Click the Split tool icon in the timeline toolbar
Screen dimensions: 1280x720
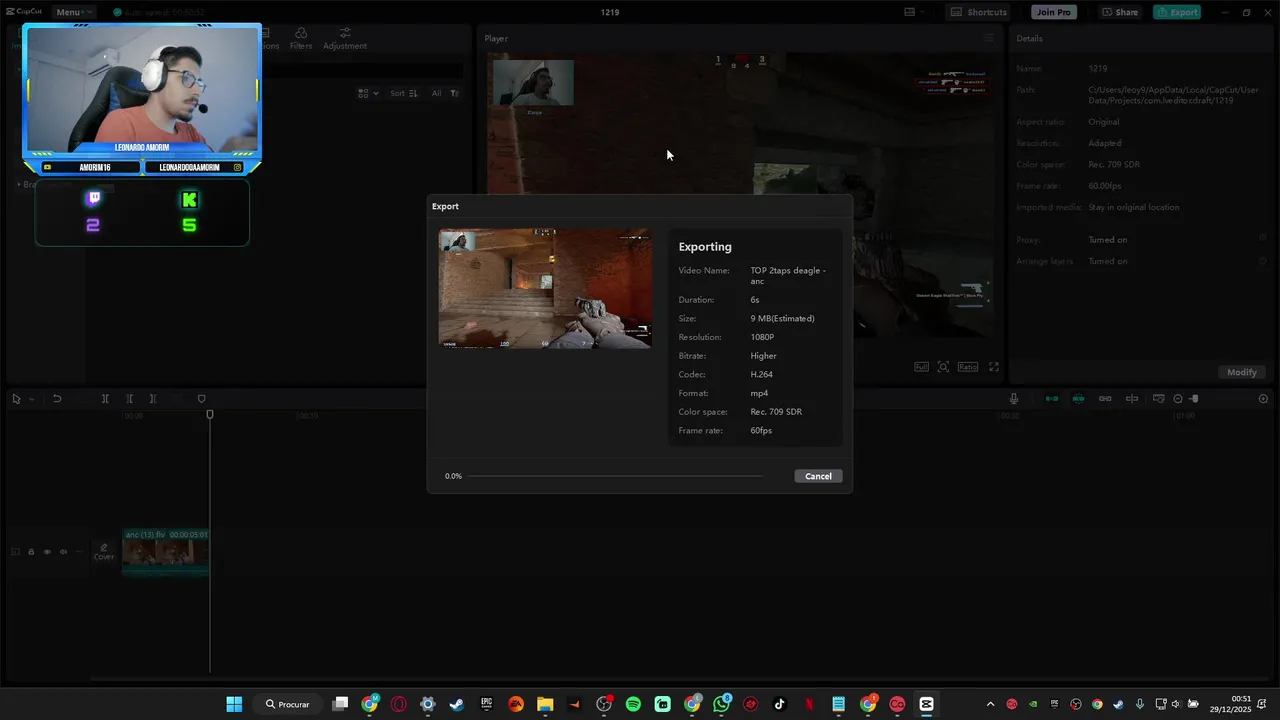point(105,399)
